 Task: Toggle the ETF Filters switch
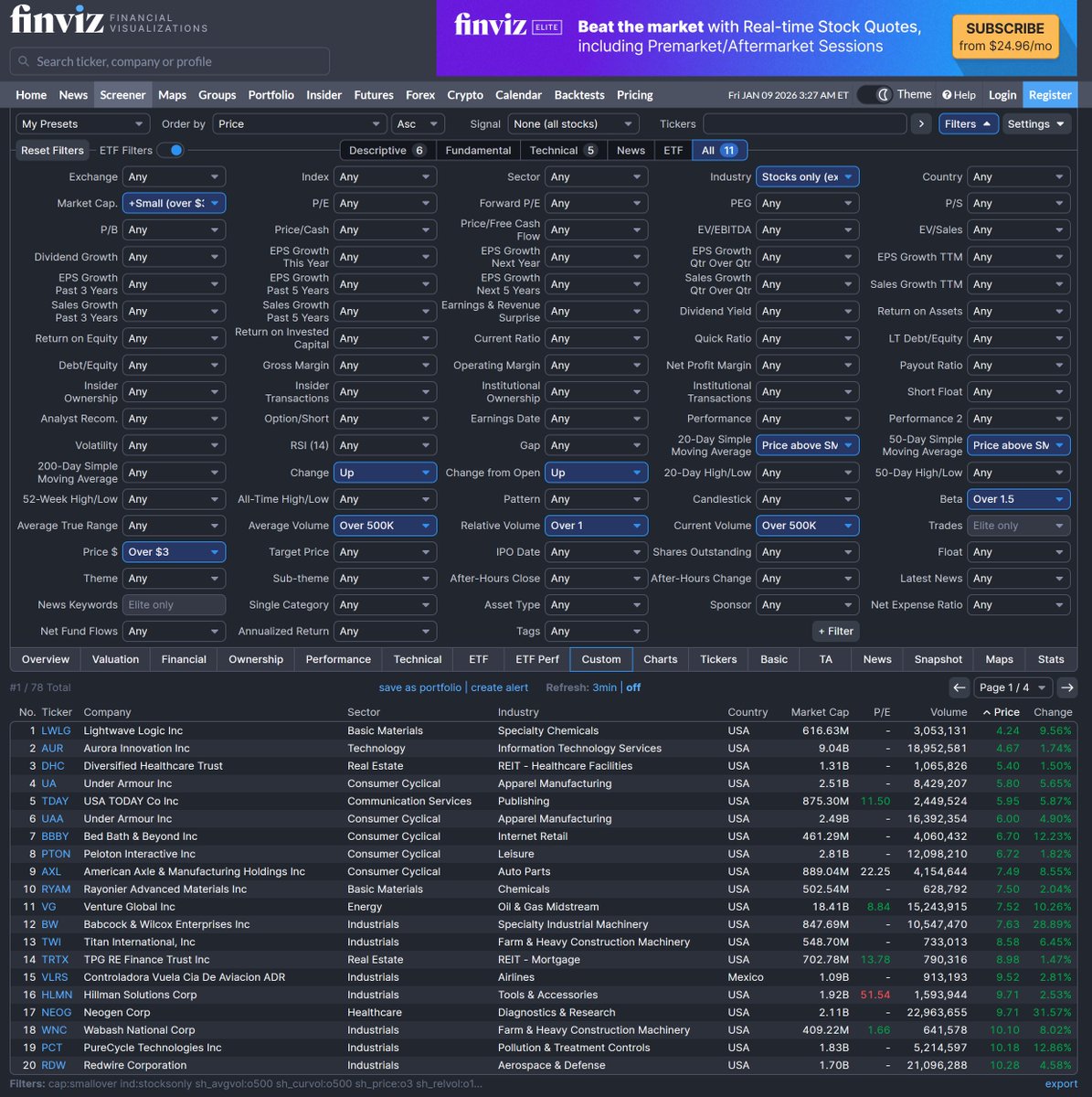170,150
